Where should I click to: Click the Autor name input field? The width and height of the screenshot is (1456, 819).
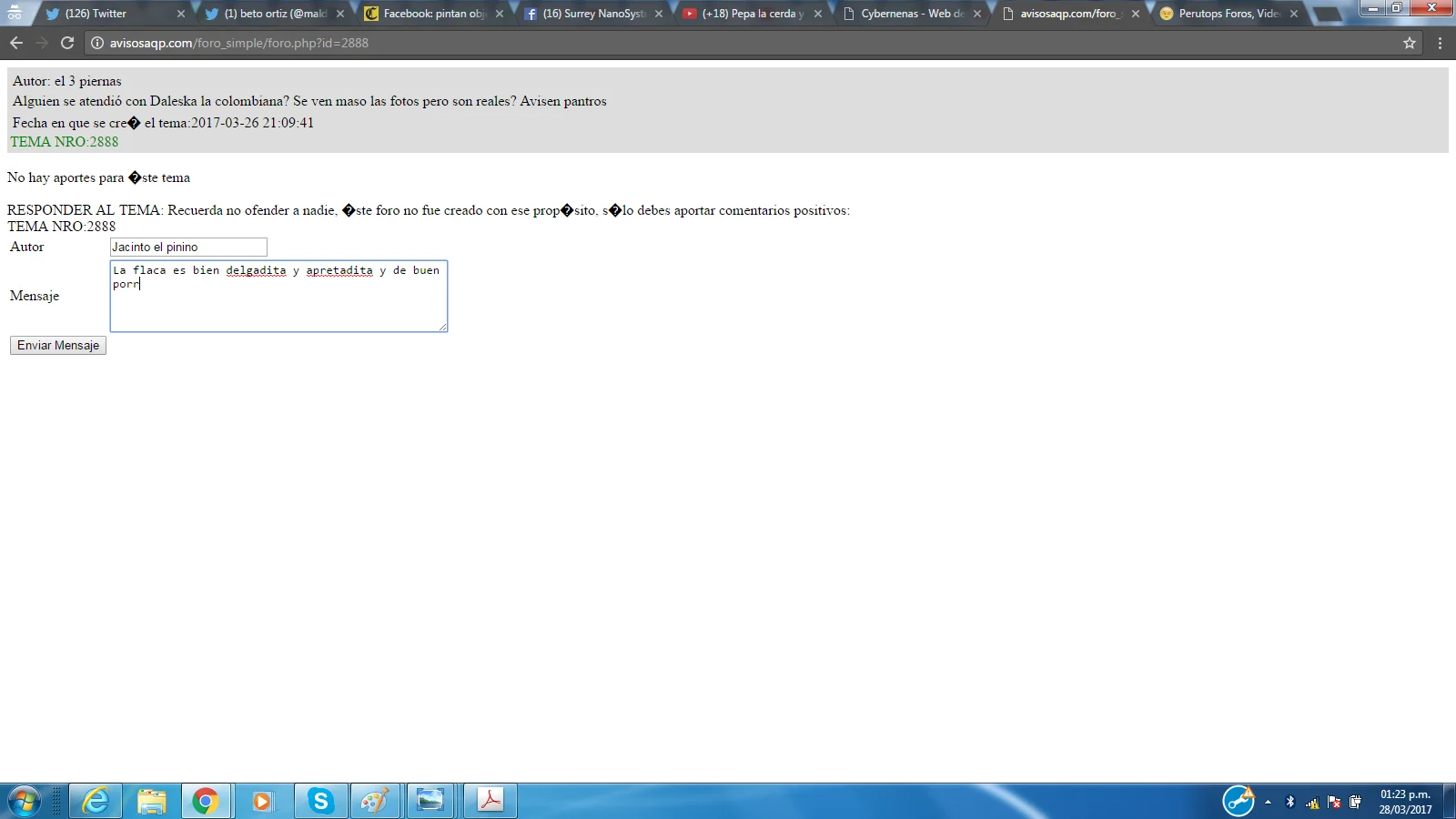point(188,248)
